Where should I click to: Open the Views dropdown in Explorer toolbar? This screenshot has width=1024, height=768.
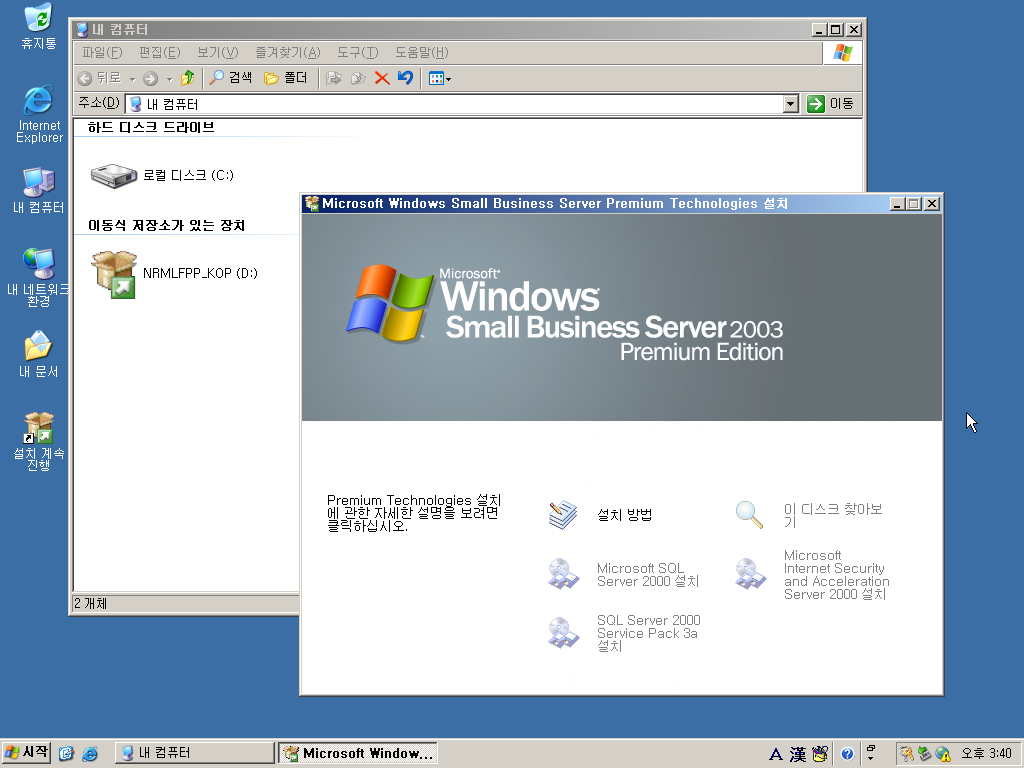click(x=440, y=78)
